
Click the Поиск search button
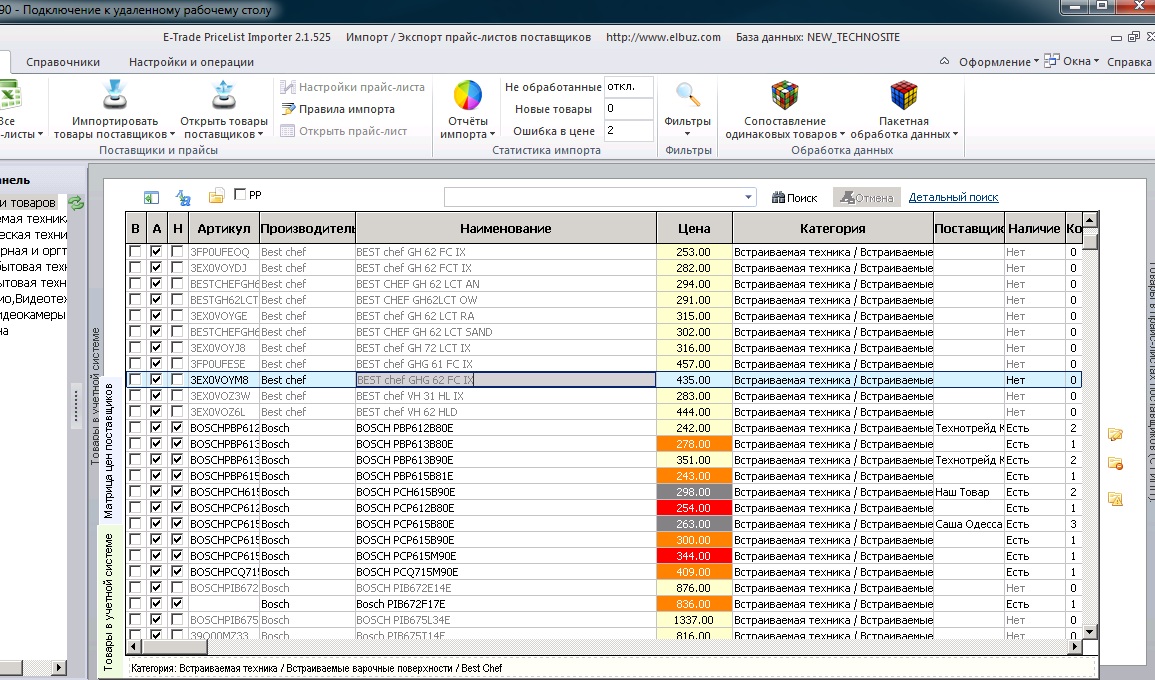click(x=795, y=197)
